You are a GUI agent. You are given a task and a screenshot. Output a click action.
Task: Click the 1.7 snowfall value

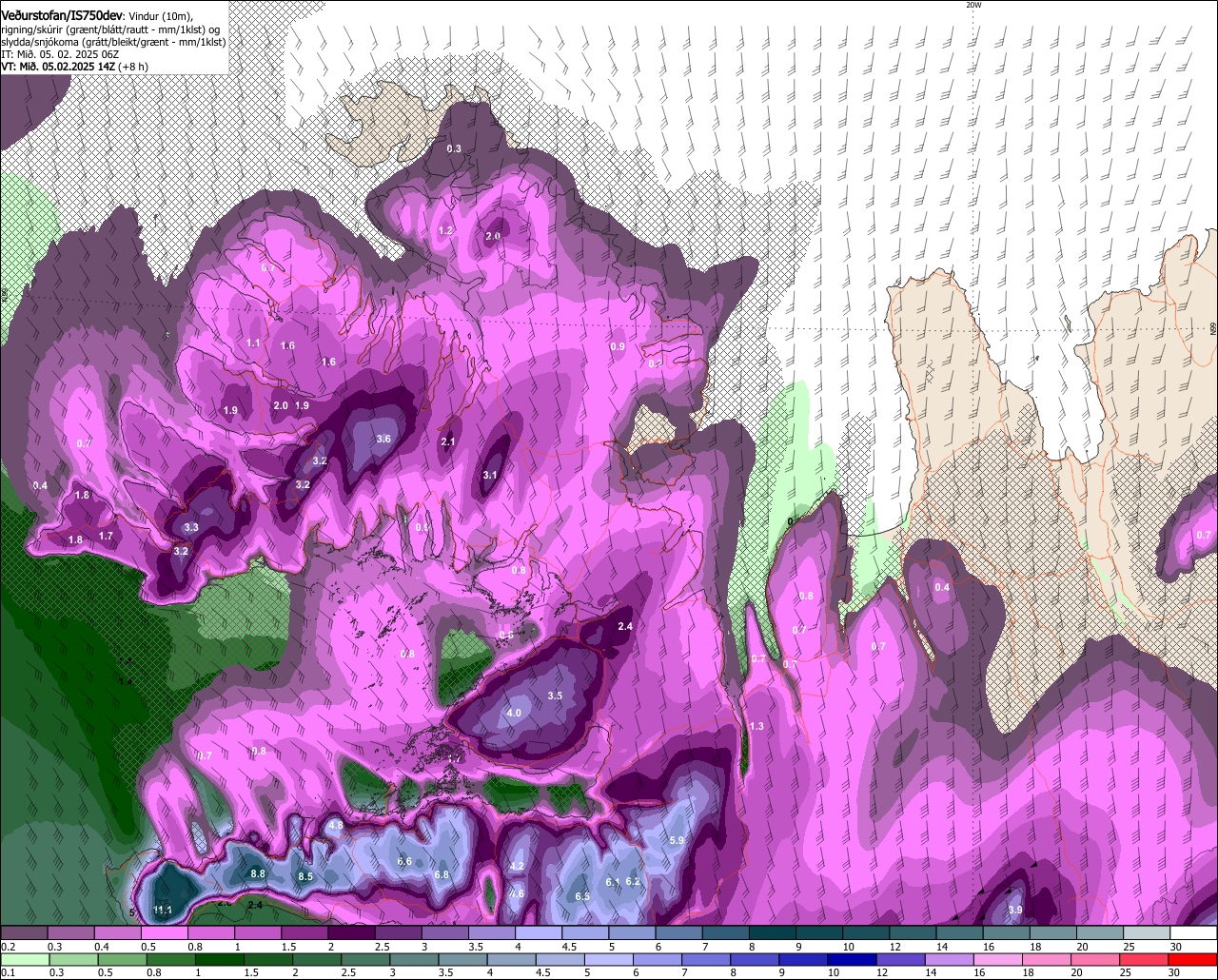(106, 536)
